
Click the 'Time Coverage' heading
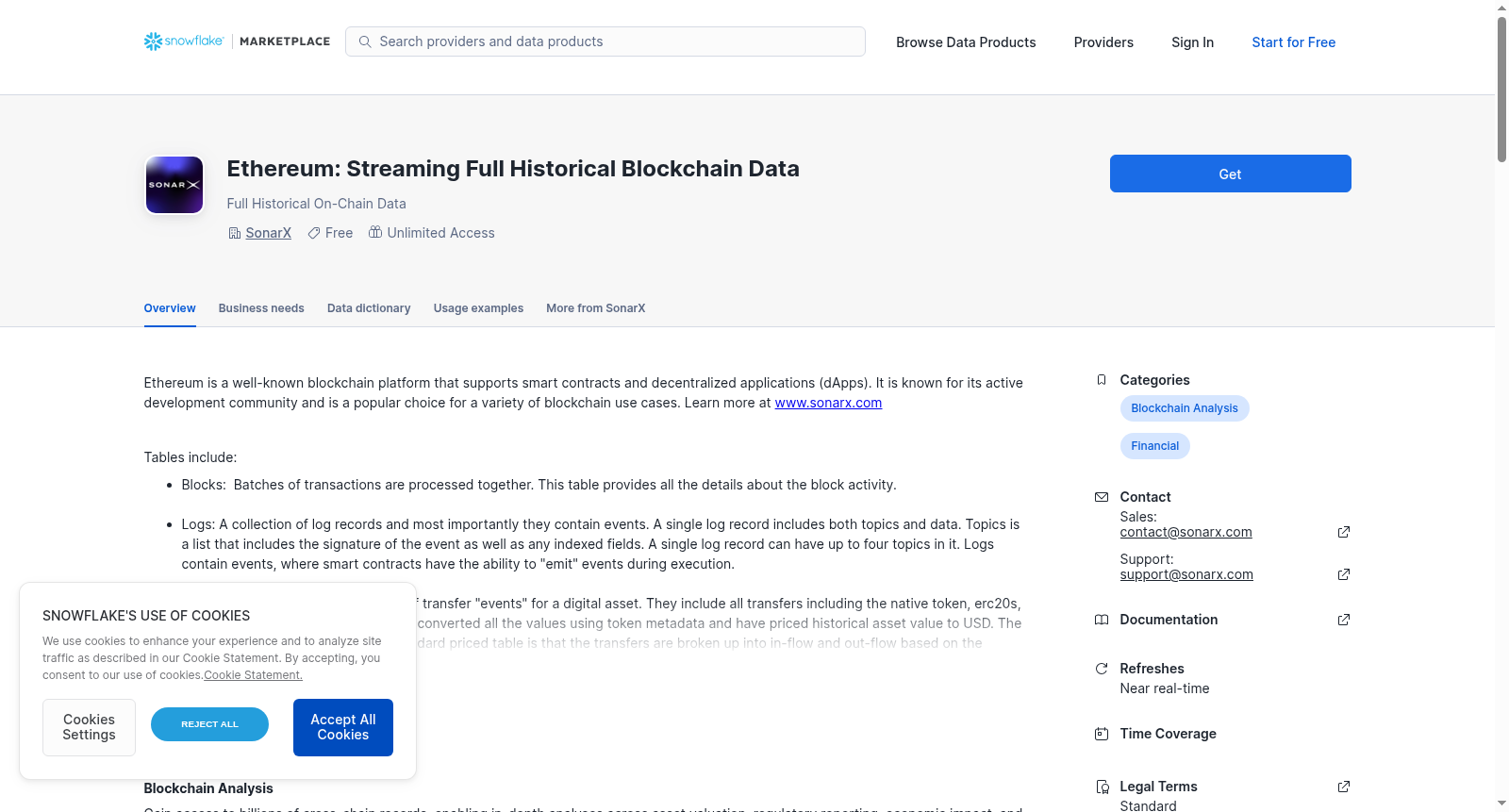(x=1168, y=734)
